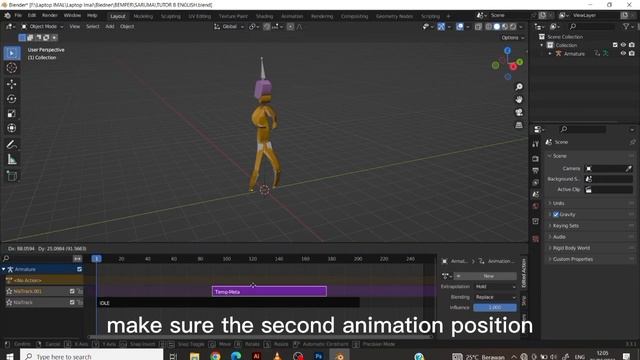
Task: Toggle Collection exclude-from-view-layer checkbox
Action: [615, 45]
